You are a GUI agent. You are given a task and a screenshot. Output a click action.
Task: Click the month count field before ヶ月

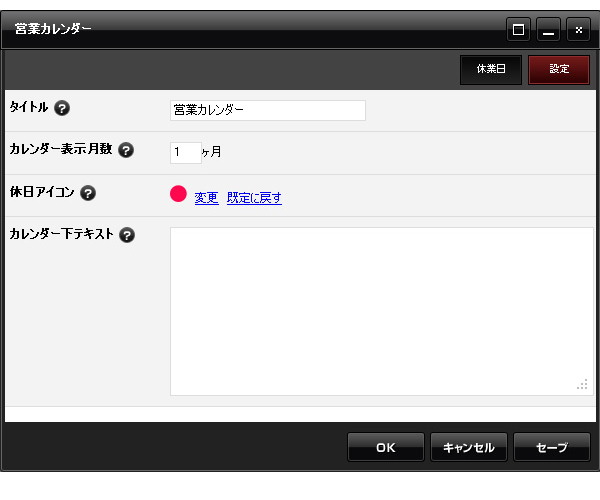186,153
